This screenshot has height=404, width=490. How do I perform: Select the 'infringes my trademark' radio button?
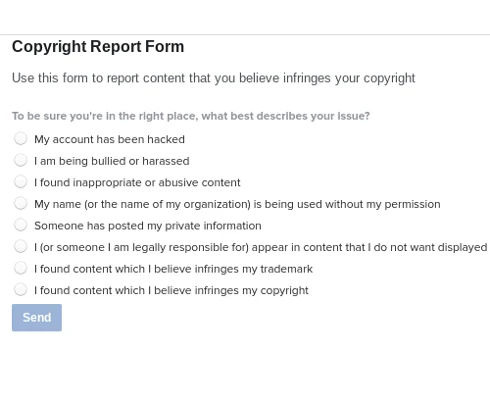coord(20,268)
